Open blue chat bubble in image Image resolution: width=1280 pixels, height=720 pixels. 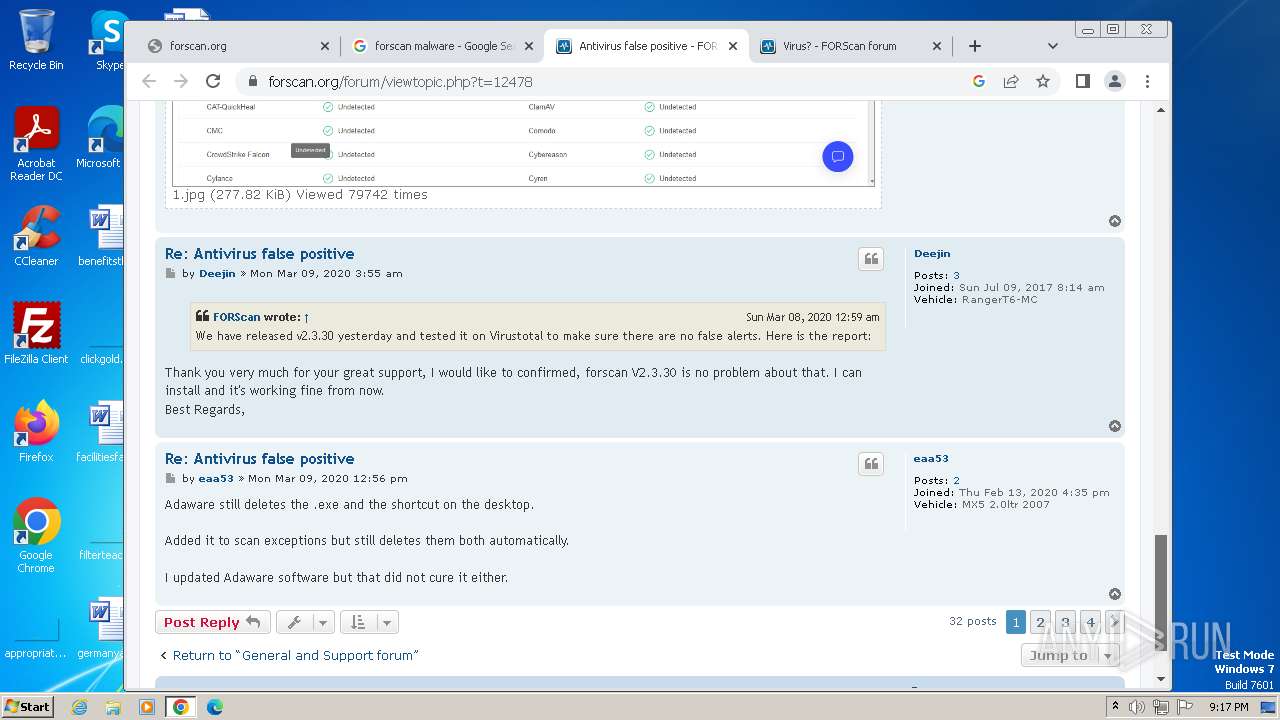[x=838, y=156]
